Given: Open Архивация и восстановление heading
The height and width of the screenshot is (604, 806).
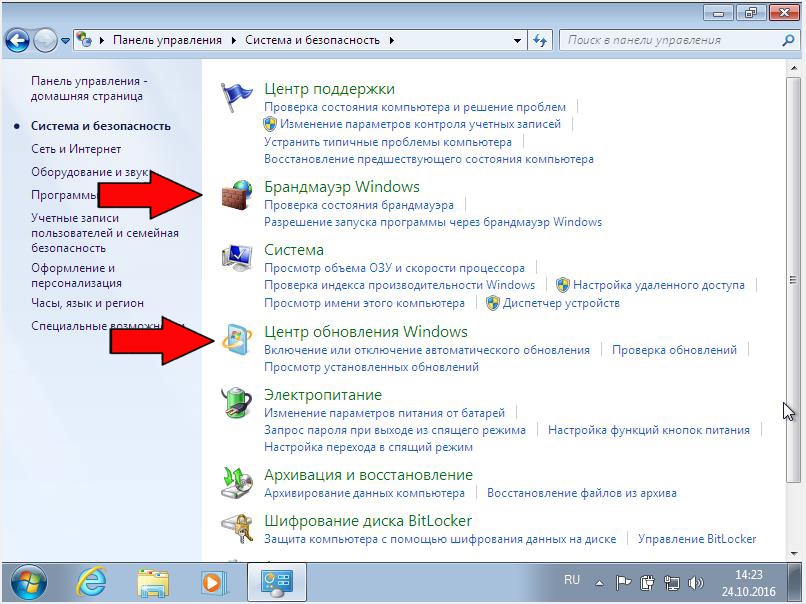Looking at the screenshot, I should (x=369, y=475).
